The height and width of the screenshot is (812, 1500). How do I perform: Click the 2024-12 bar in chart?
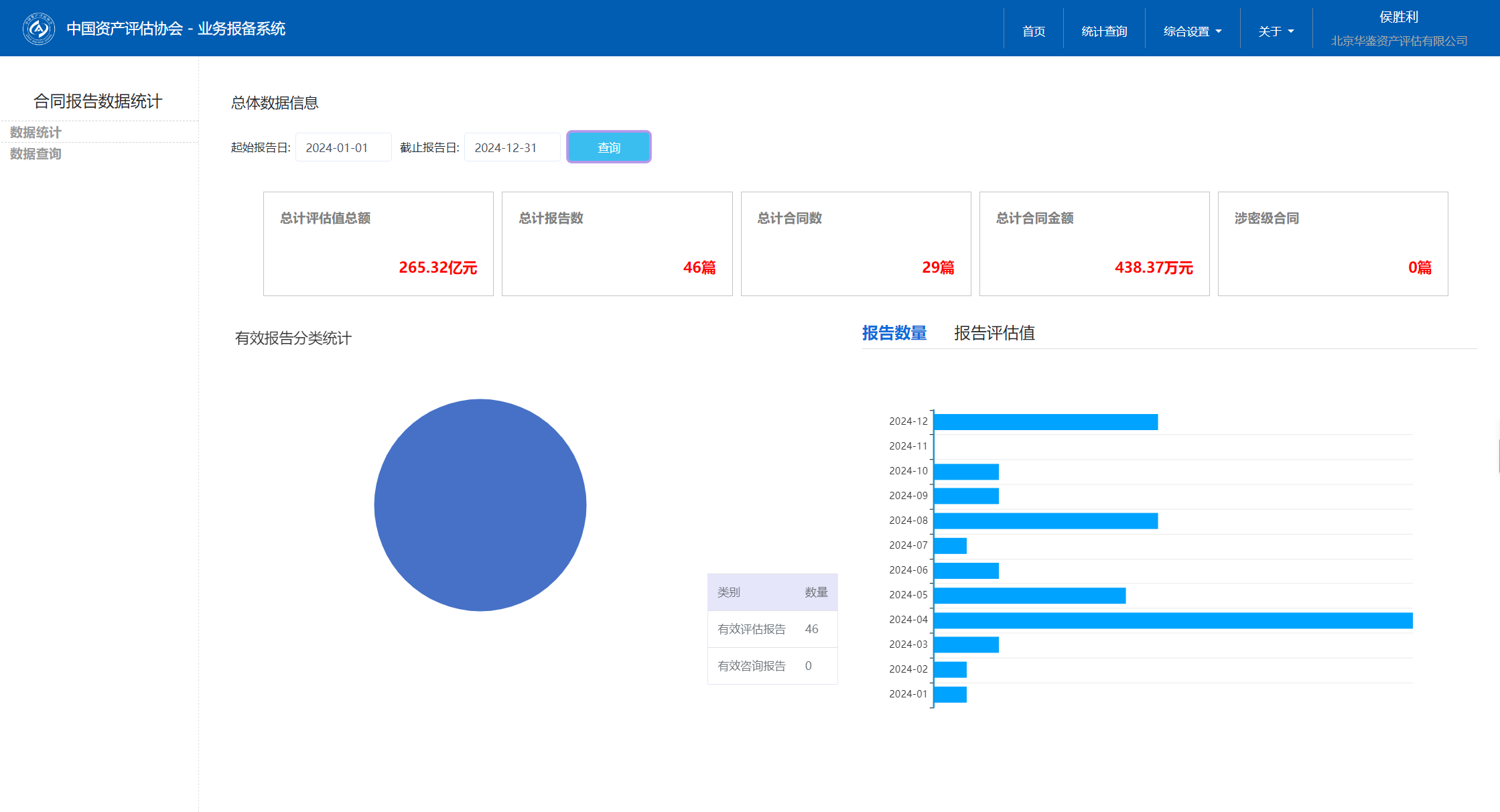[x=1045, y=422]
